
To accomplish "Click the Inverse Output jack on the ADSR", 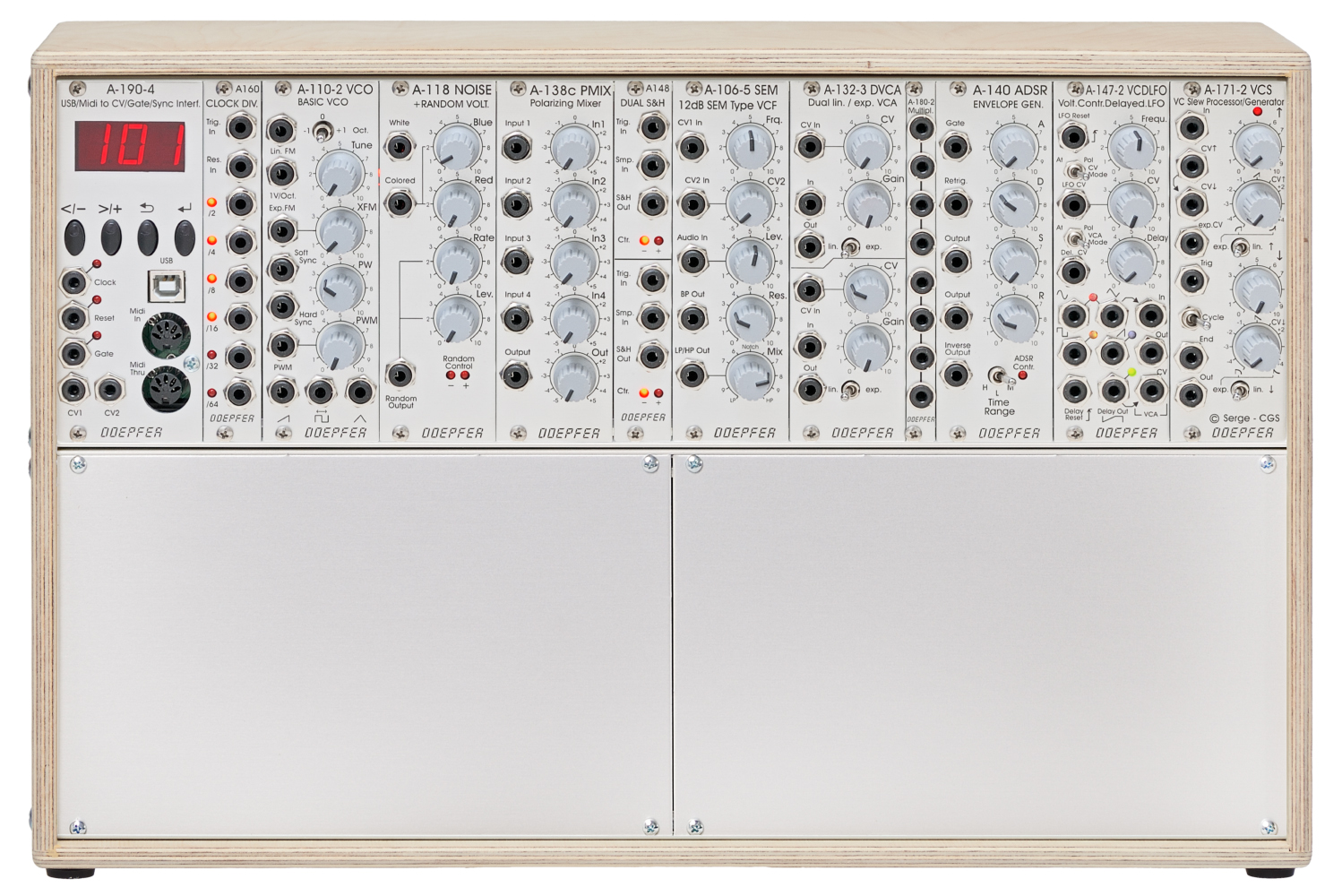I will [957, 375].
